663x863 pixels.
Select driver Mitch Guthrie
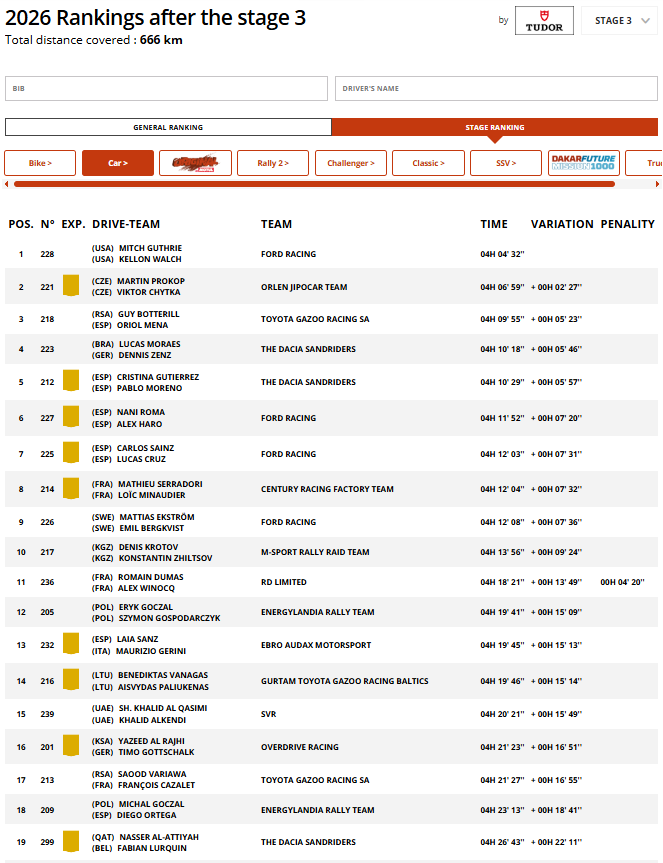pyautogui.click(x=150, y=248)
